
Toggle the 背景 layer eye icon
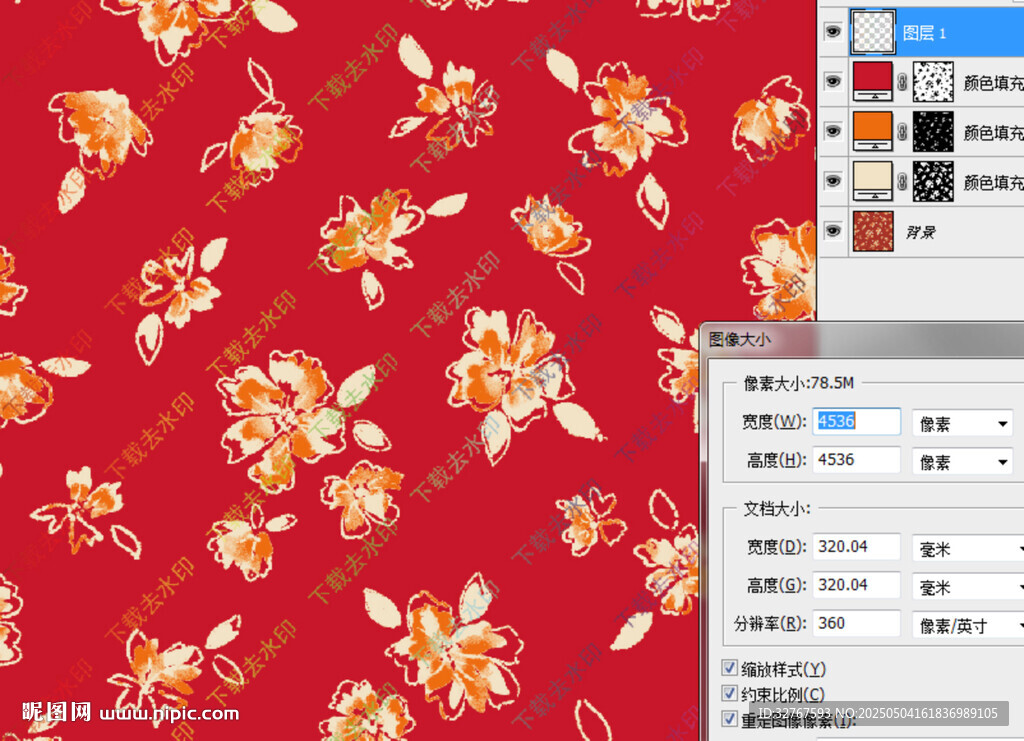pos(832,231)
